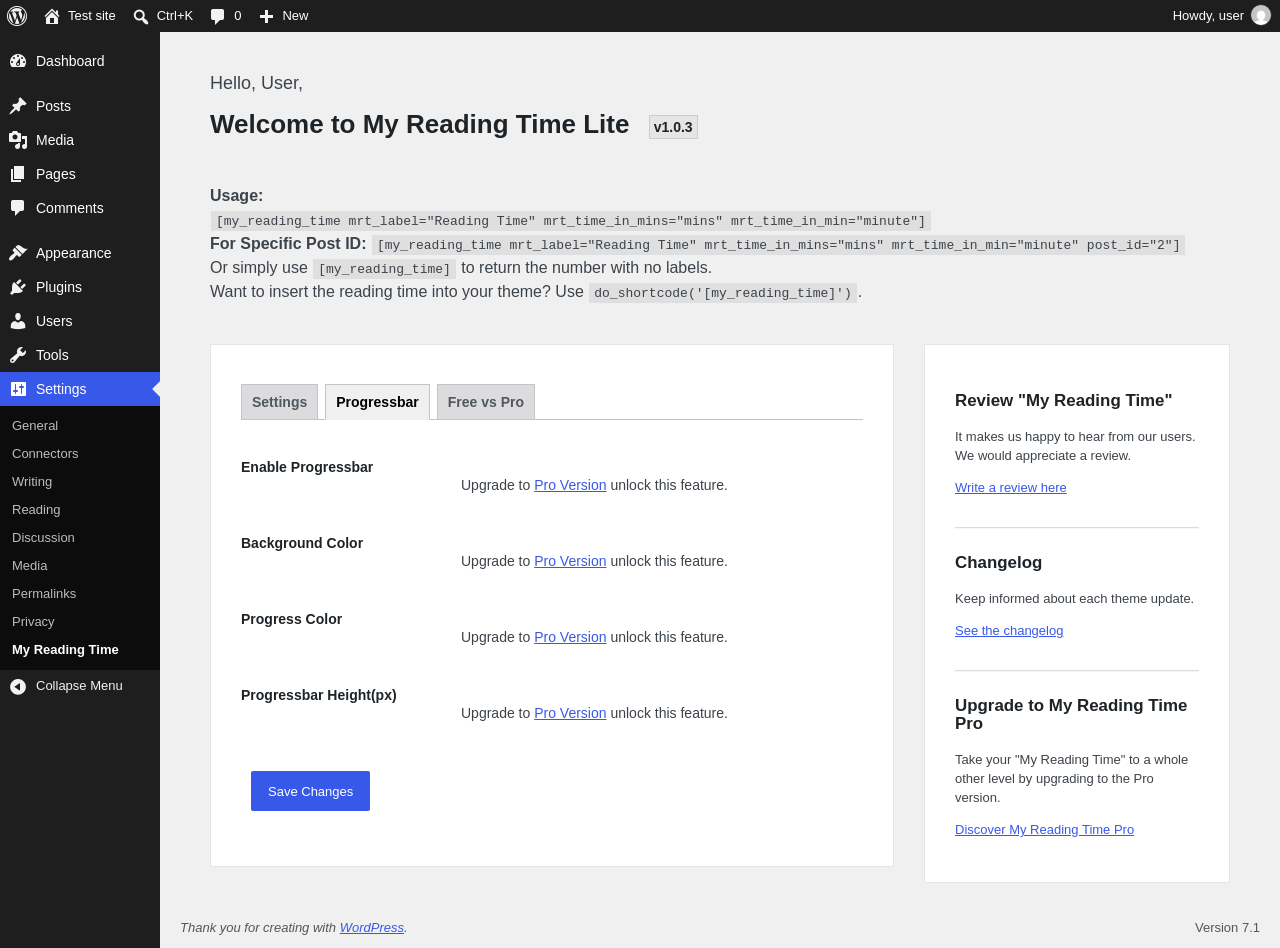Click the Changelog heading

coord(998,562)
